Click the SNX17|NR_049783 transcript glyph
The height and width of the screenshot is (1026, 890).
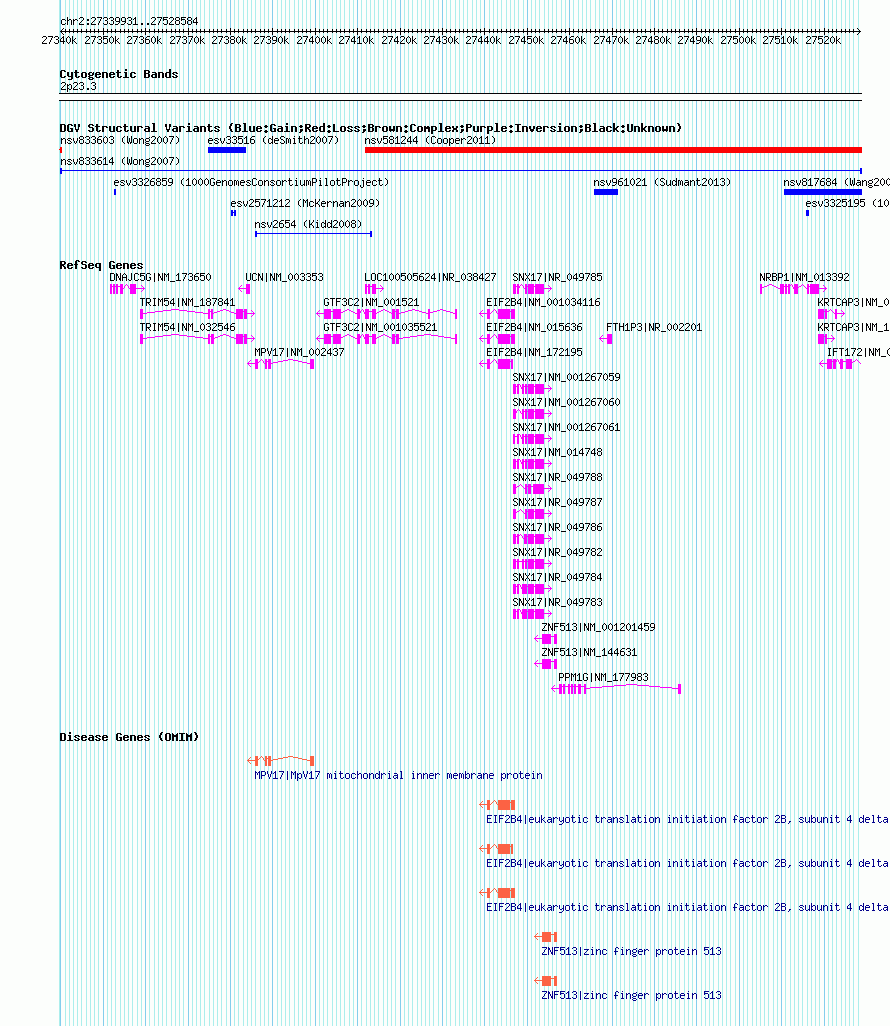point(532,614)
